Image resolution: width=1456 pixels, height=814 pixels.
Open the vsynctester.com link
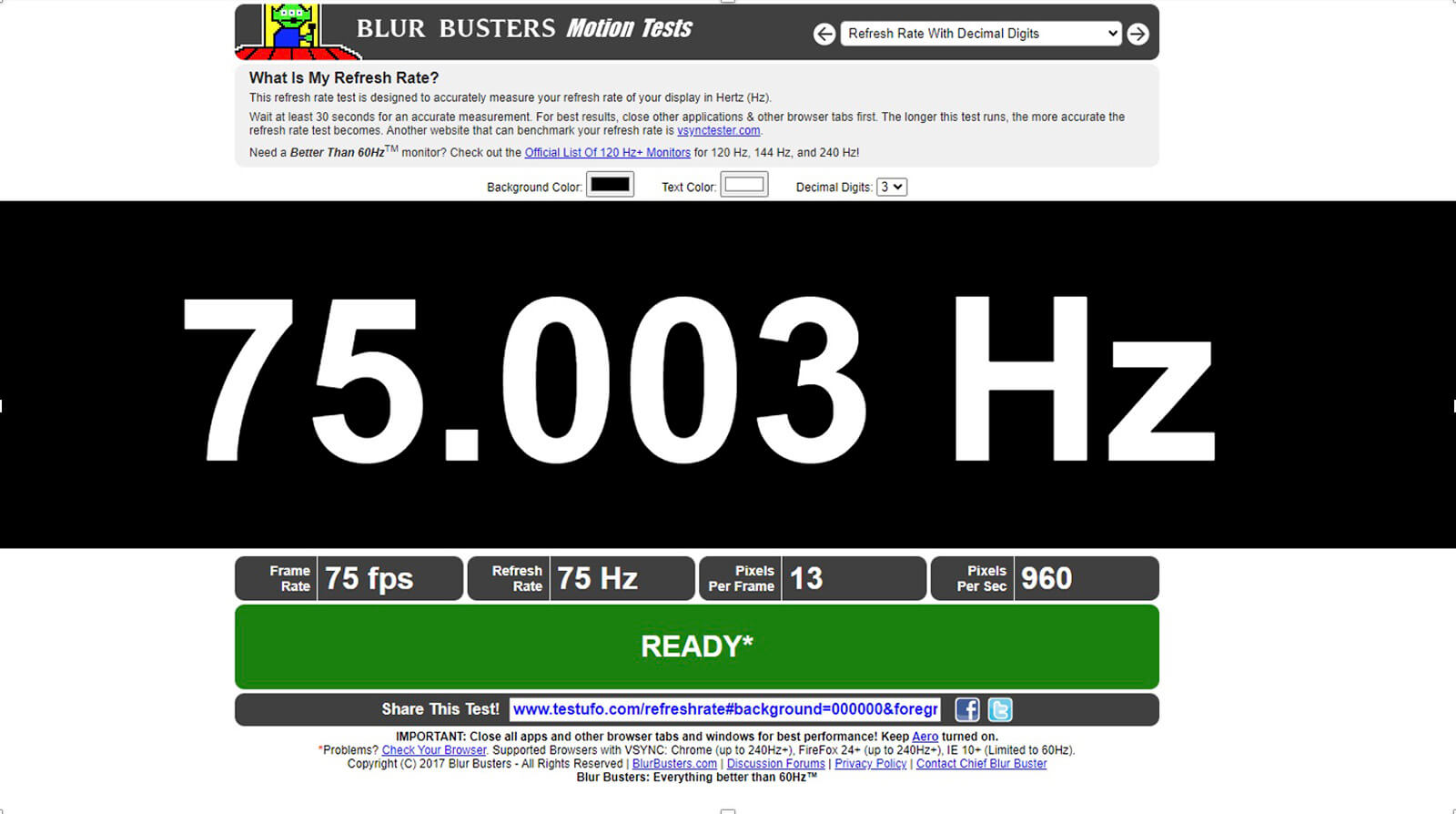[718, 131]
